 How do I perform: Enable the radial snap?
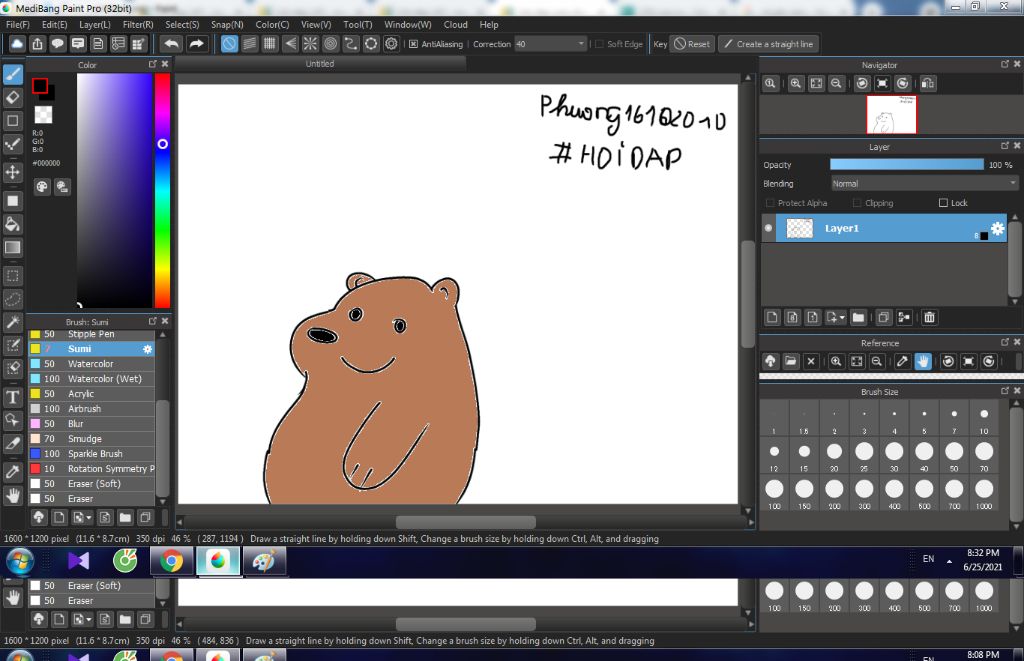click(310, 44)
